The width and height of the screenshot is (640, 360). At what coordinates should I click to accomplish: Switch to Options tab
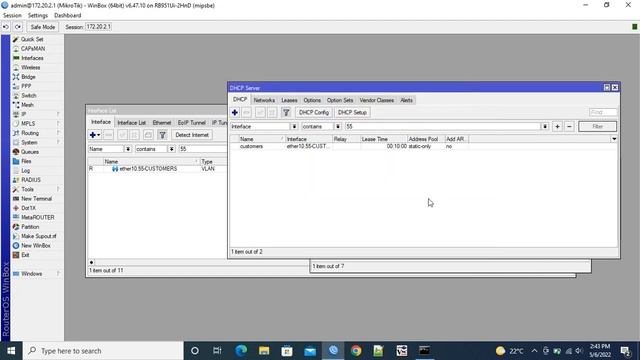point(312,100)
